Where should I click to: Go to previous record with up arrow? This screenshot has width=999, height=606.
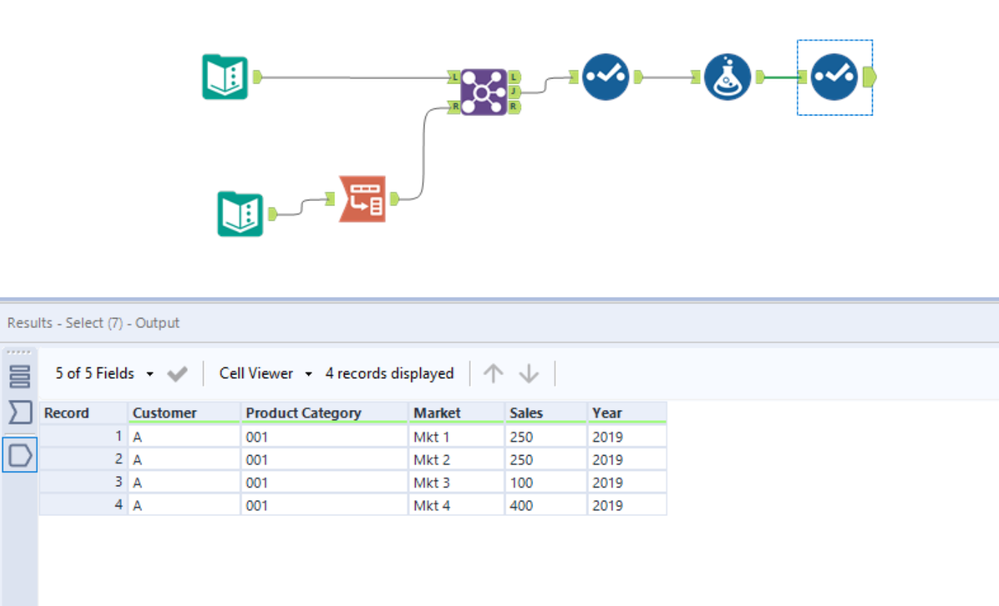pyautogui.click(x=493, y=373)
